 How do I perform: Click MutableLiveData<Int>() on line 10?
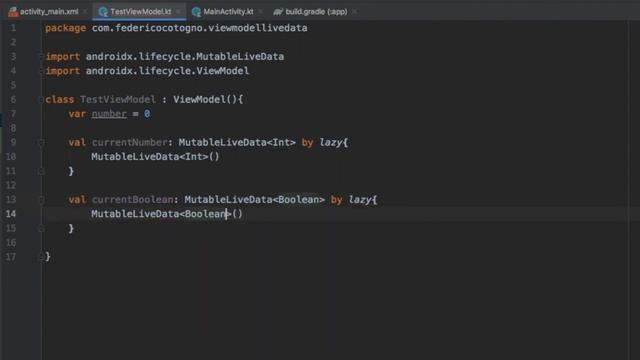tap(156, 157)
